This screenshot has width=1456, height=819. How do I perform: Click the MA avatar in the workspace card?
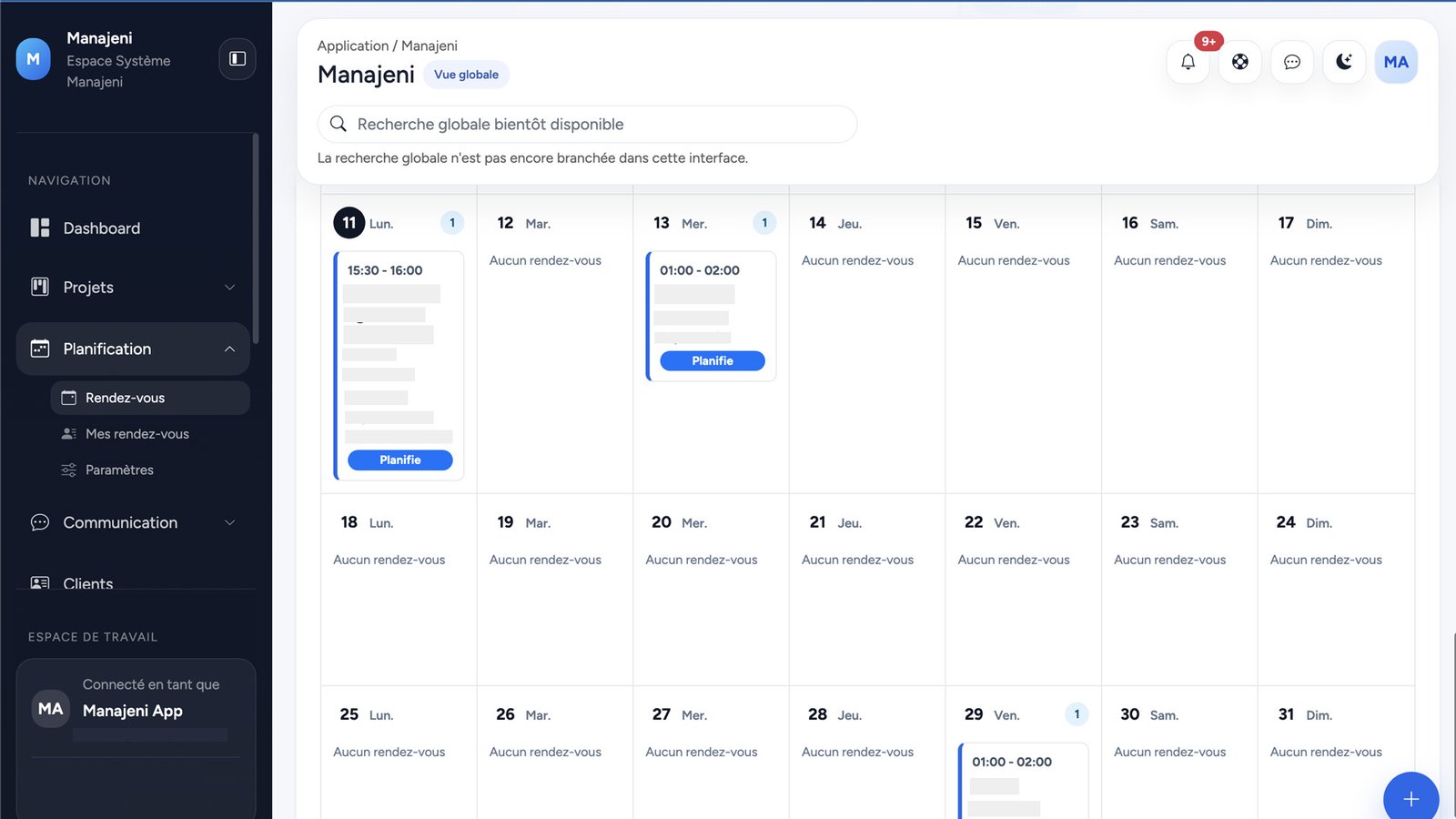[51, 709]
